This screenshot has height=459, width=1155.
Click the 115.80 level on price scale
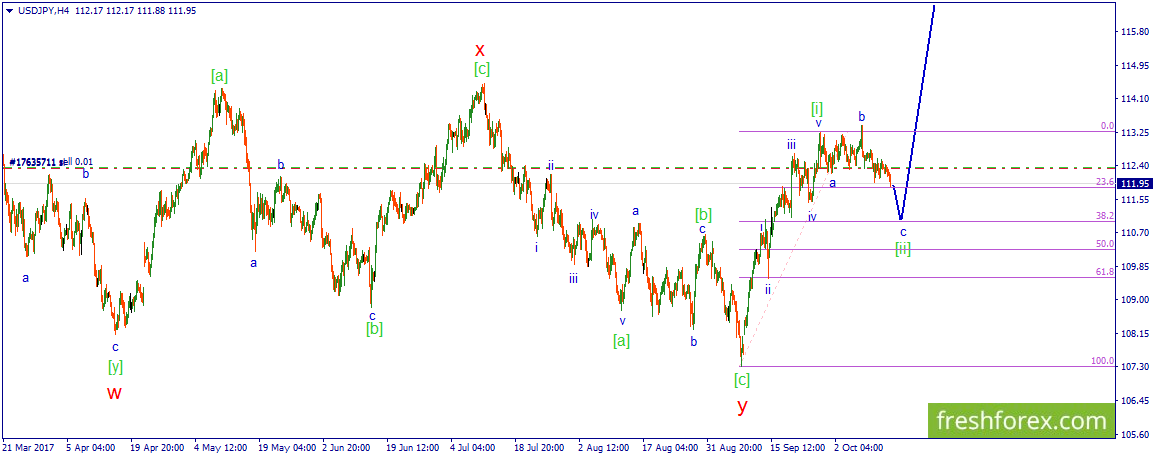coord(1133,32)
